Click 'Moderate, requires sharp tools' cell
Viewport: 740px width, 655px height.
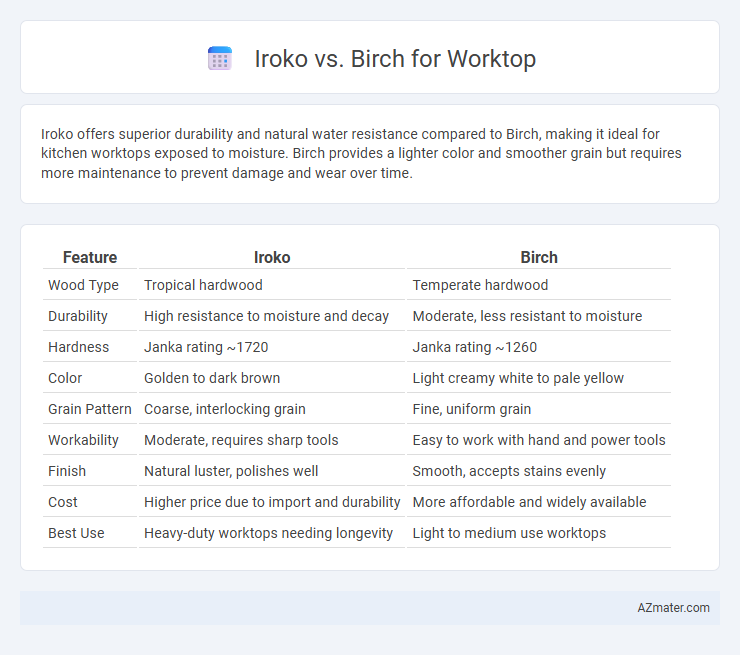point(241,440)
